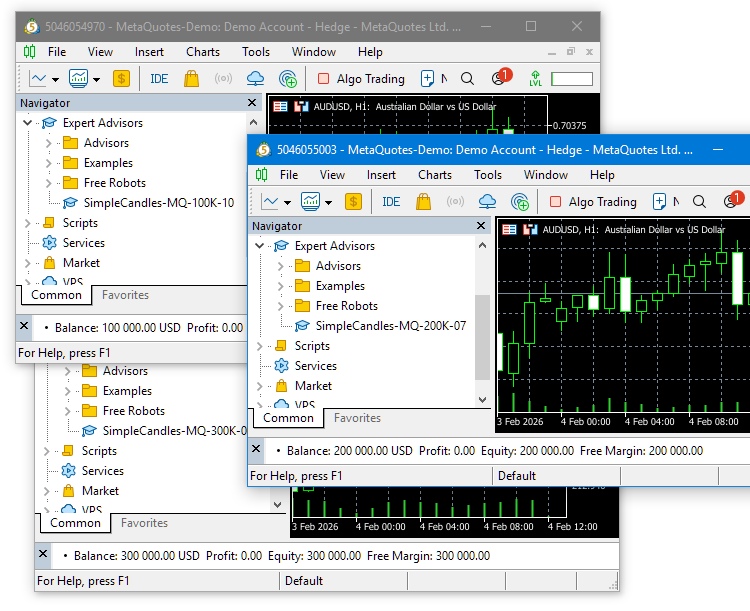Viewport: 750px width, 611px height.
Task: Click chart monitor icon in 5046055003 toolbar
Action: click(x=310, y=201)
